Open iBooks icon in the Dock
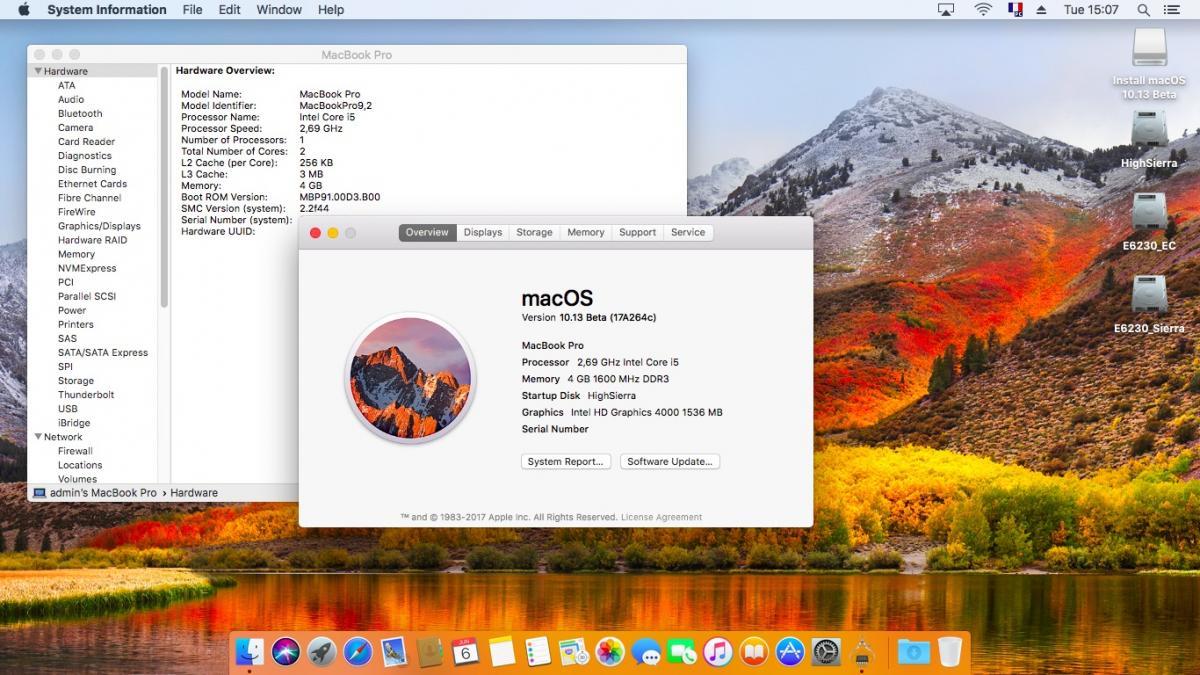The height and width of the screenshot is (675, 1200). tap(754, 652)
